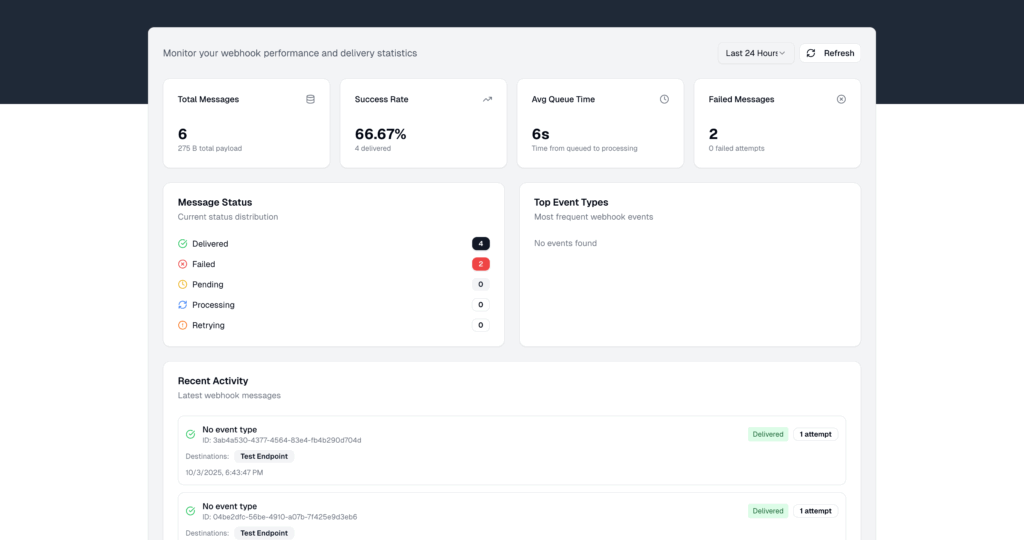This screenshot has height=540, width=1024.
Task: Click the 1 attempt badge on first message
Action: click(815, 434)
